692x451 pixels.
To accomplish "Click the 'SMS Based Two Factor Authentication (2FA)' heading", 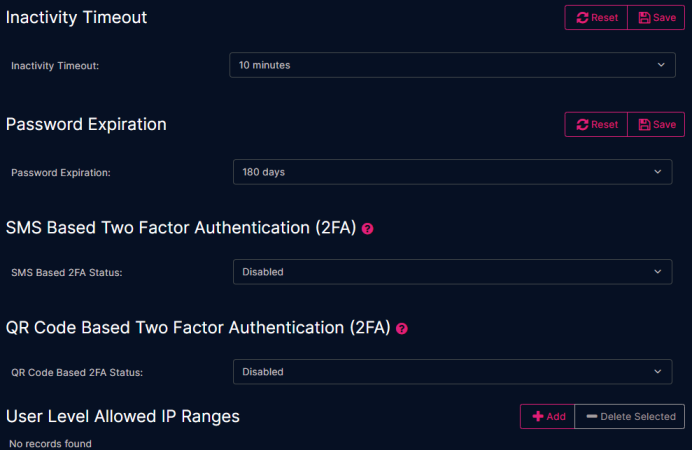I will 181,228.
